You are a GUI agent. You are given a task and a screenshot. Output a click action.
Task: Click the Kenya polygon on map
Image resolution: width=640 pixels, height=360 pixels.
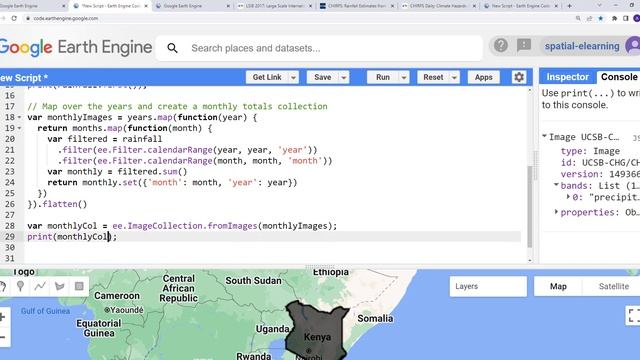pos(317,331)
